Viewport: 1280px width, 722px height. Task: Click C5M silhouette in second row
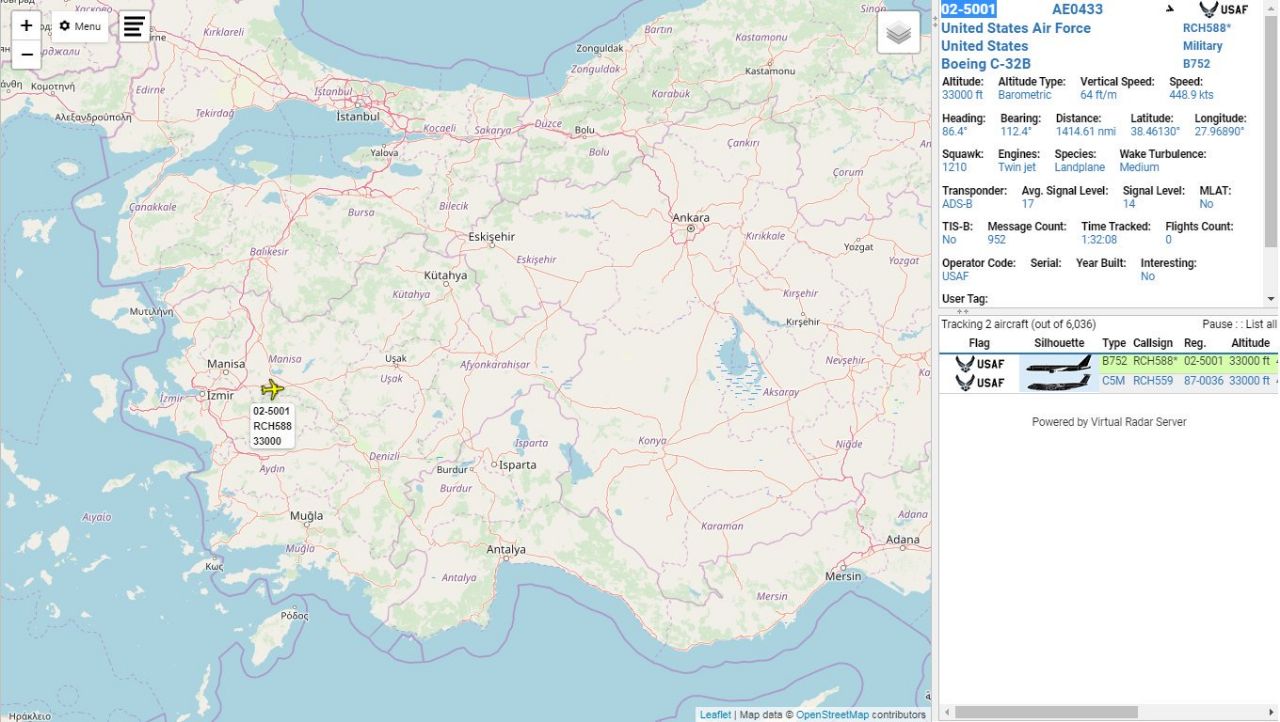(x=1059, y=382)
